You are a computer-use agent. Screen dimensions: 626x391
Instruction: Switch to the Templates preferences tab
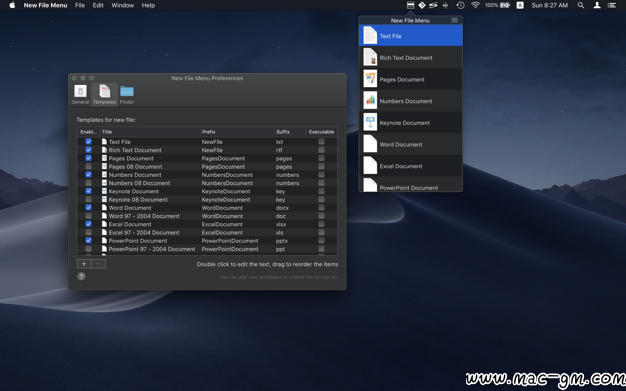pos(105,94)
